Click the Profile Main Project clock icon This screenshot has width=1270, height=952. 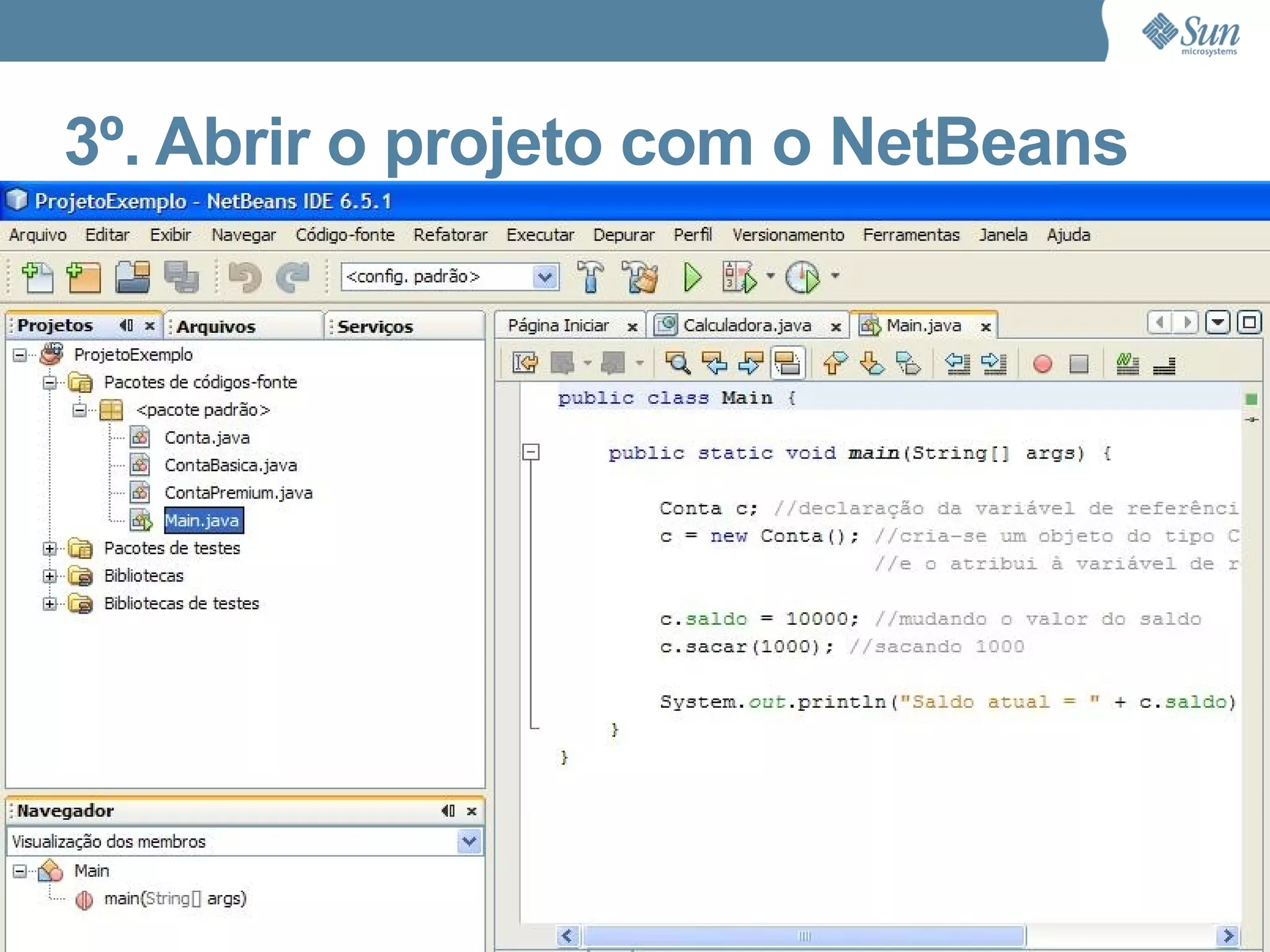(802, 276)
